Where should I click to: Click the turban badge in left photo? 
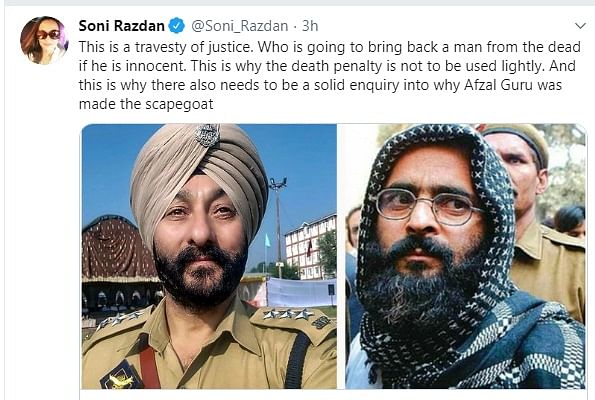pyautogui.click(x=208, y=135)
